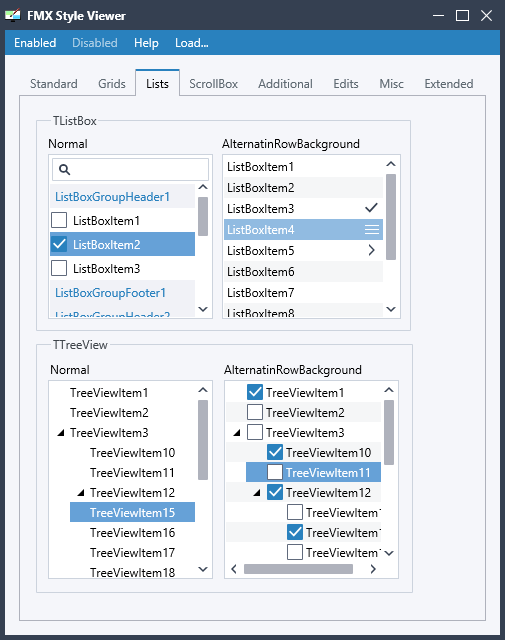
Task: Click the scroll-down arrow of the Normal TreeView
Action: coord(203,569)
